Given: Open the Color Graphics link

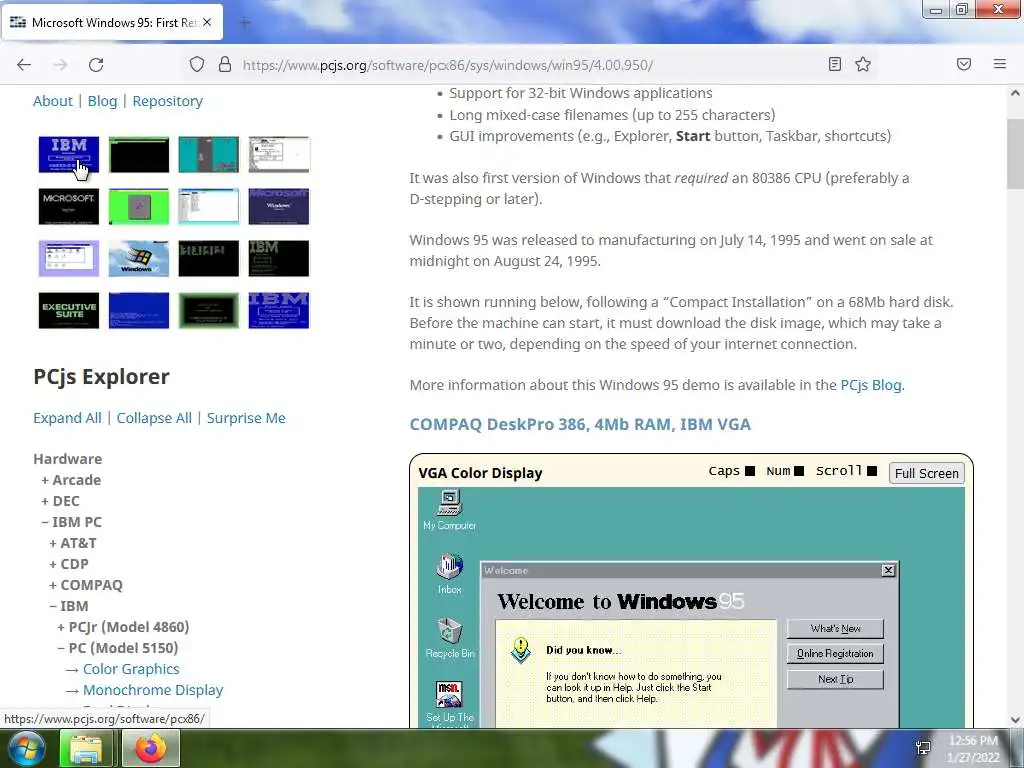Looking at the screenshot, I should click(x=131, y=669).
